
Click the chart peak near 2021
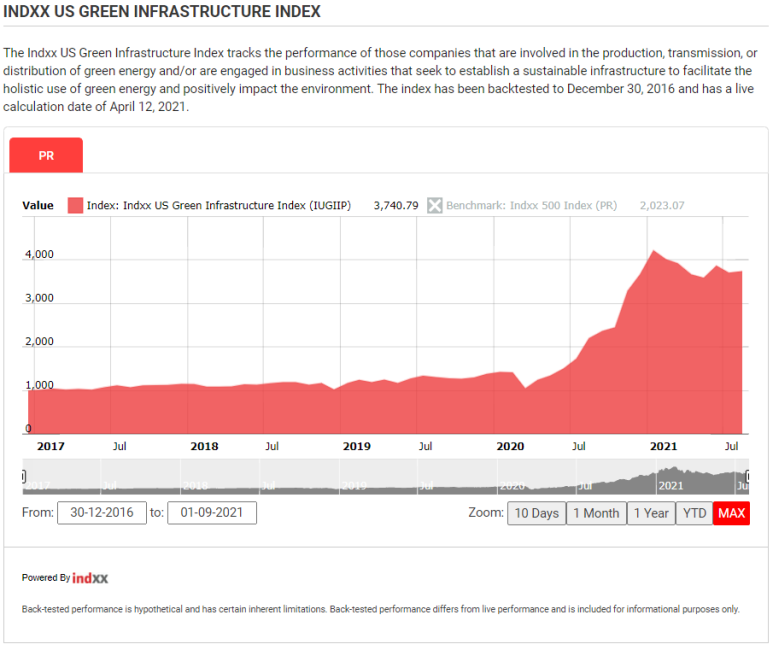click(654, 251)
